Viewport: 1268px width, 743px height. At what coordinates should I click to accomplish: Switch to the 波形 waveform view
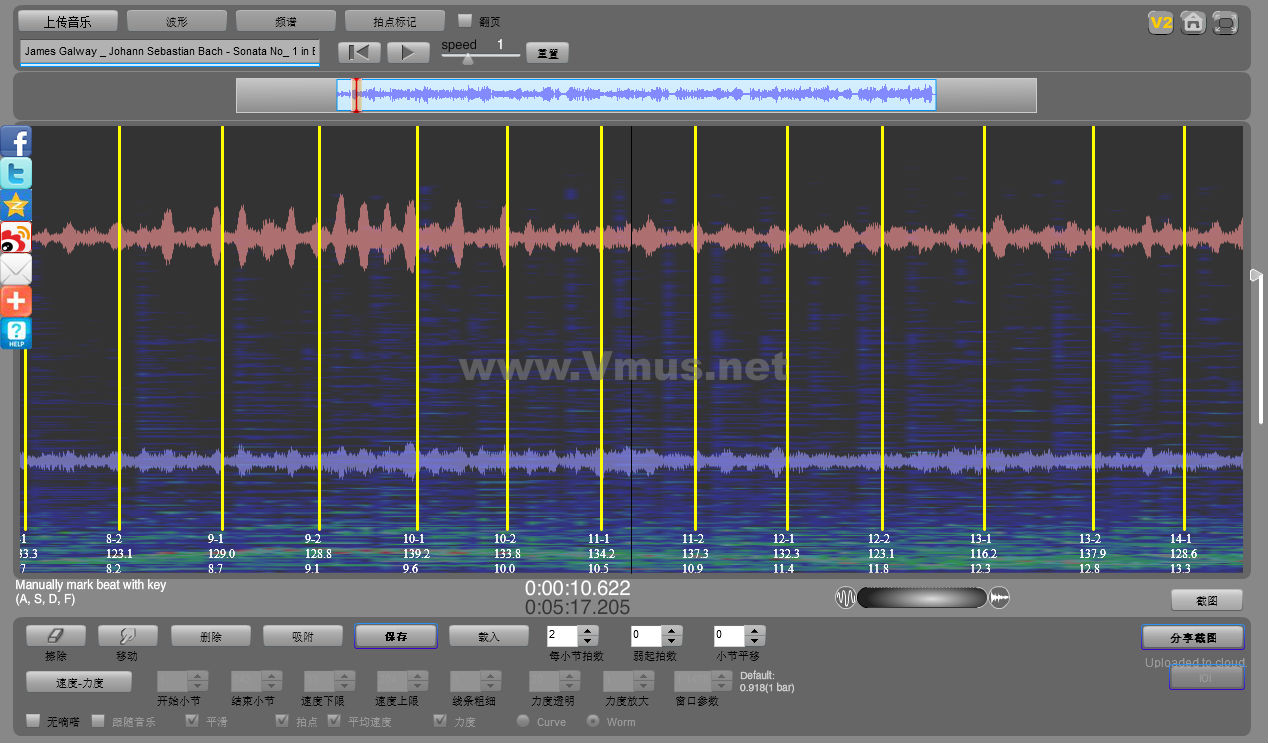coord(177,21)
